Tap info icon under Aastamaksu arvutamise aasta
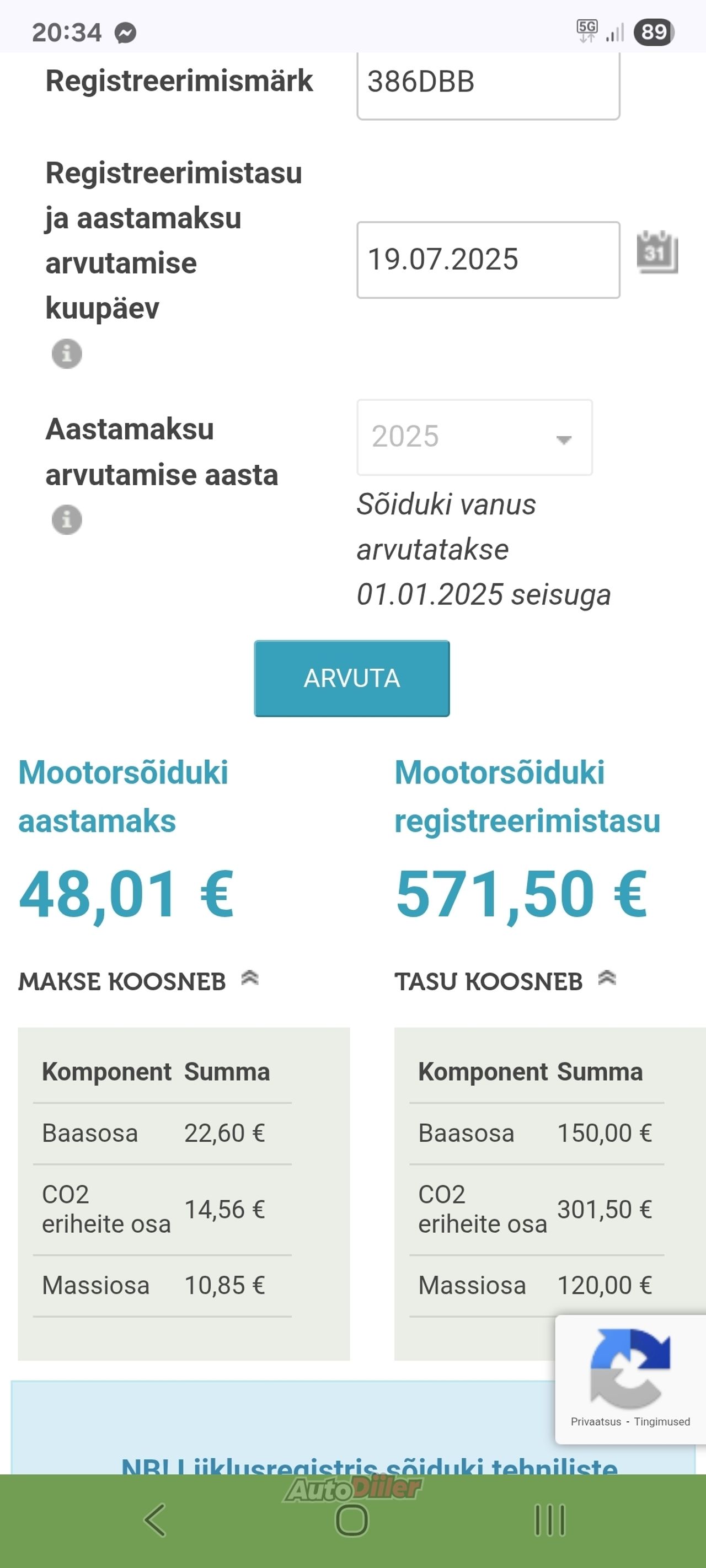Viewport: 706px width, 1568px height. [67, 520]
